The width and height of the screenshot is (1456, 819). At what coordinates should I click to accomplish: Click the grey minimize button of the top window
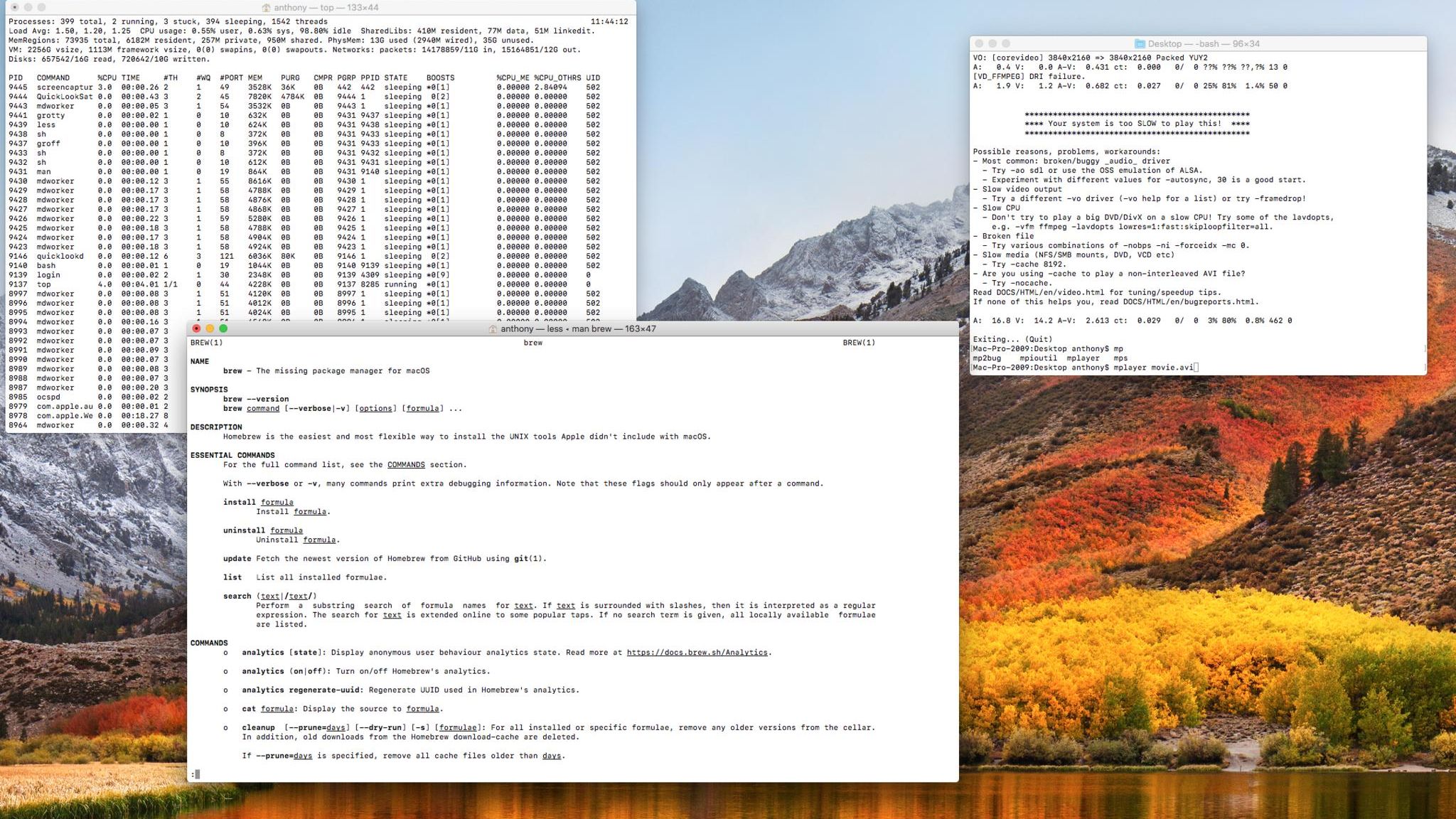tap(28, 7)
